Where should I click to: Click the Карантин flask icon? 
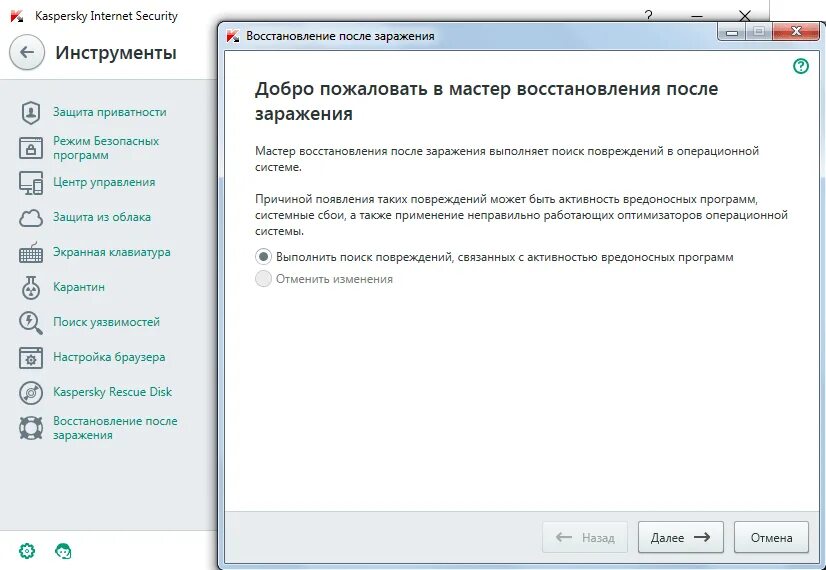pos(31,288)
